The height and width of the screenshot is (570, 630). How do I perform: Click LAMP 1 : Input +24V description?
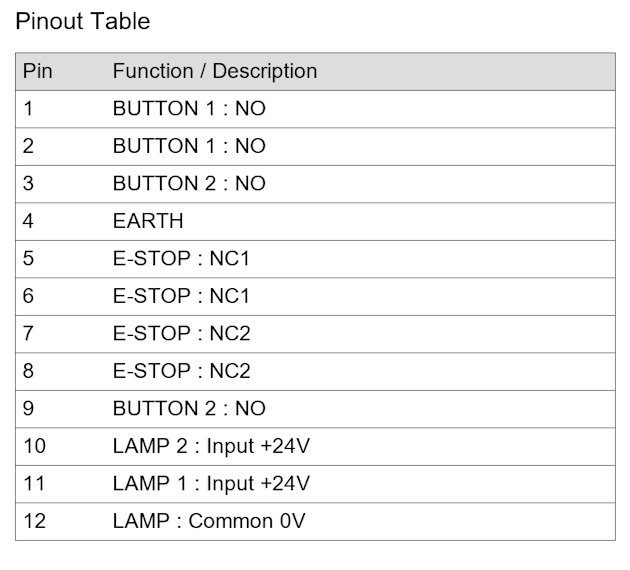(211, 484)
